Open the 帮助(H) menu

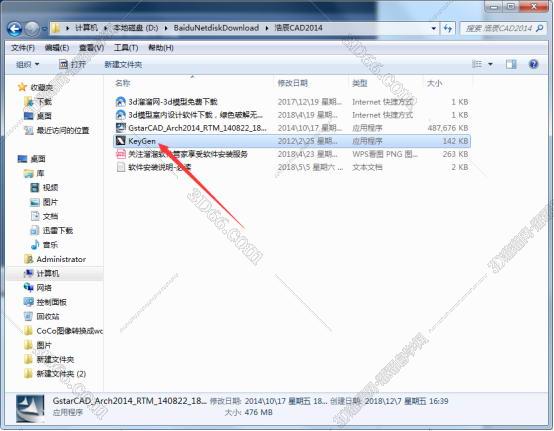[x=161, y=48]
